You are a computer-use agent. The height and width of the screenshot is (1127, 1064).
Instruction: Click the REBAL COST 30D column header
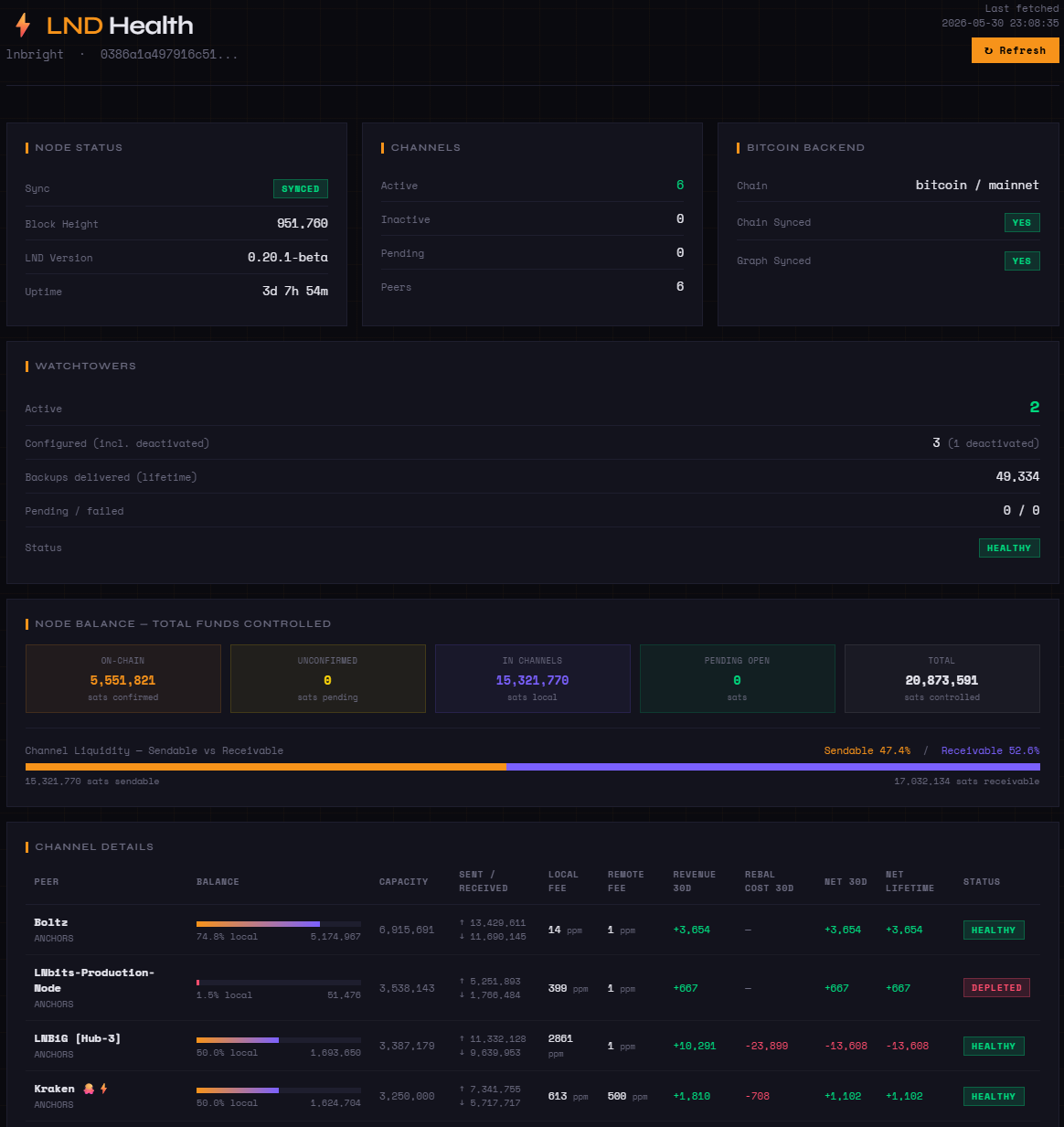(x=769, y=881)
